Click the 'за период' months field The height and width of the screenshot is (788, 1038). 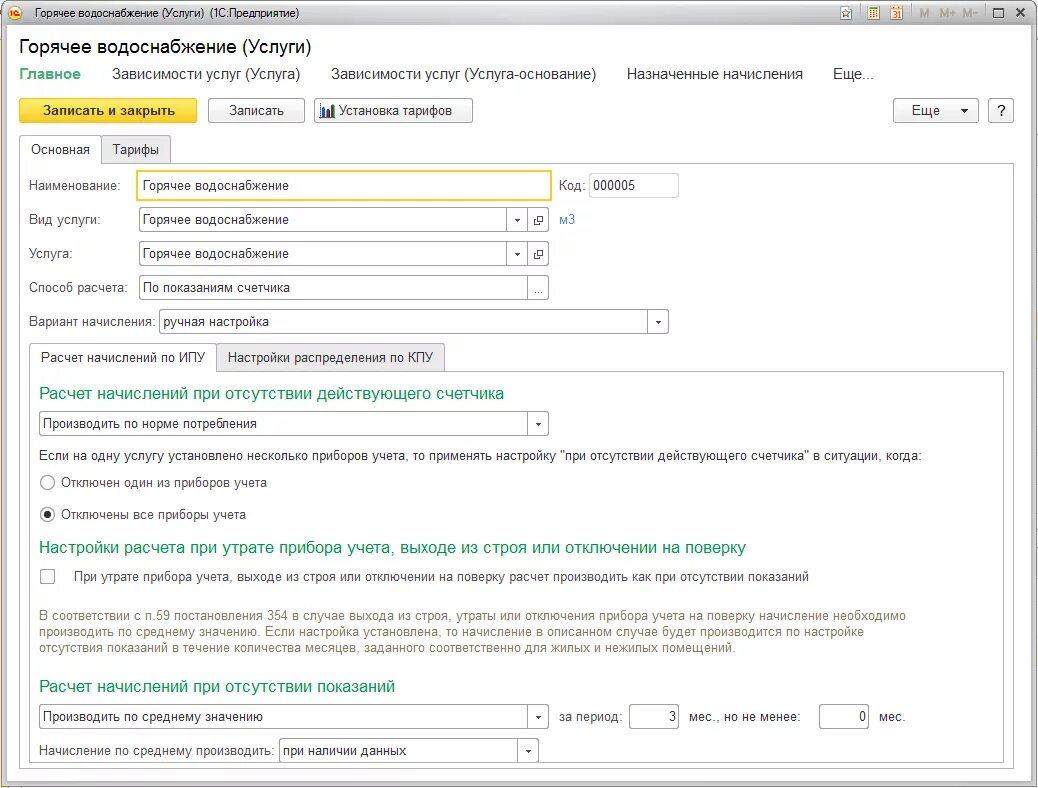(654, 716)
